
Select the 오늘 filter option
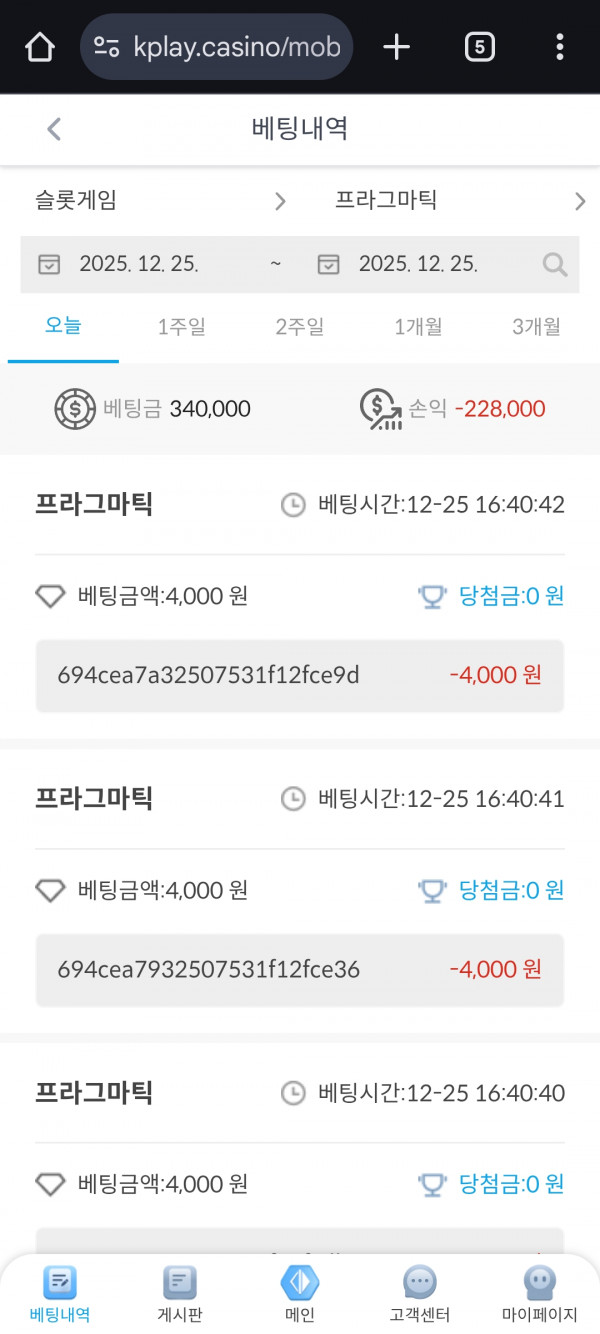pos(63,327)
